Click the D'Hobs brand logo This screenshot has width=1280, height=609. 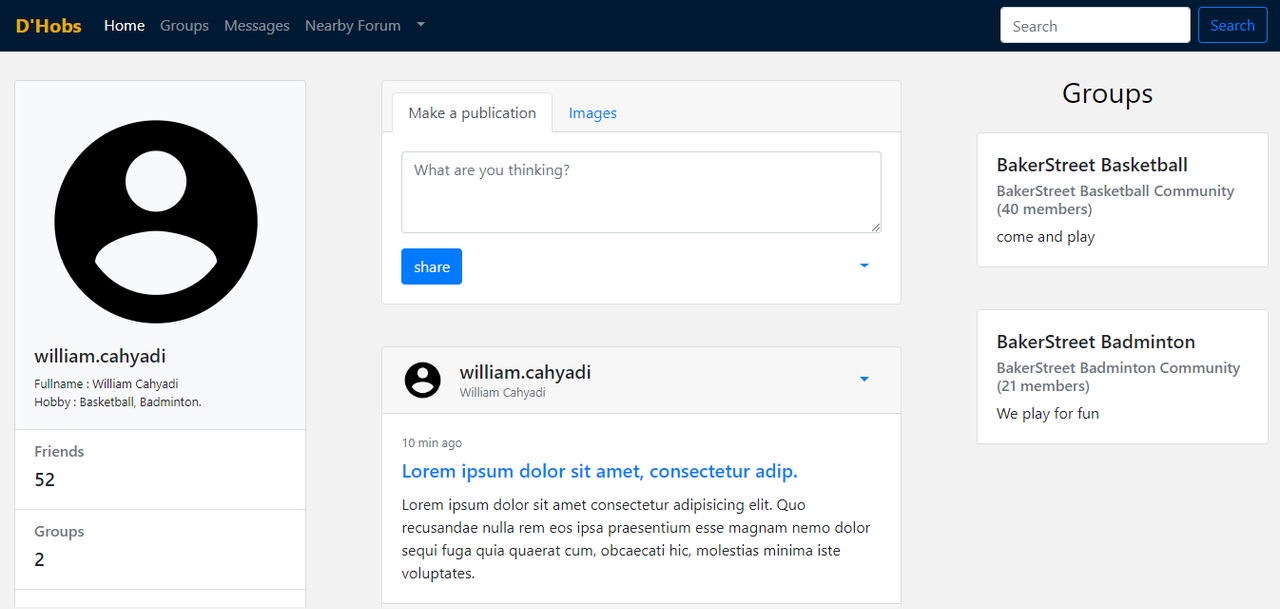coord(49,25)
